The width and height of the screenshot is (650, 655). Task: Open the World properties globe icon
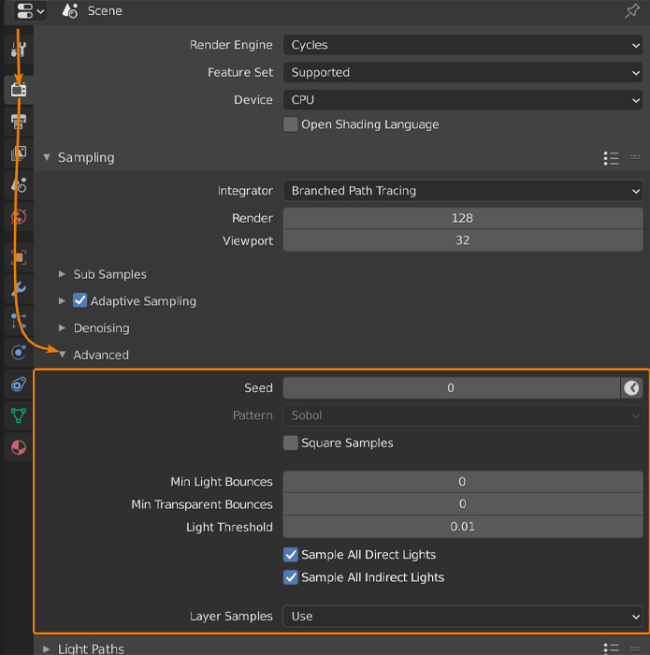tap(18, 217)
